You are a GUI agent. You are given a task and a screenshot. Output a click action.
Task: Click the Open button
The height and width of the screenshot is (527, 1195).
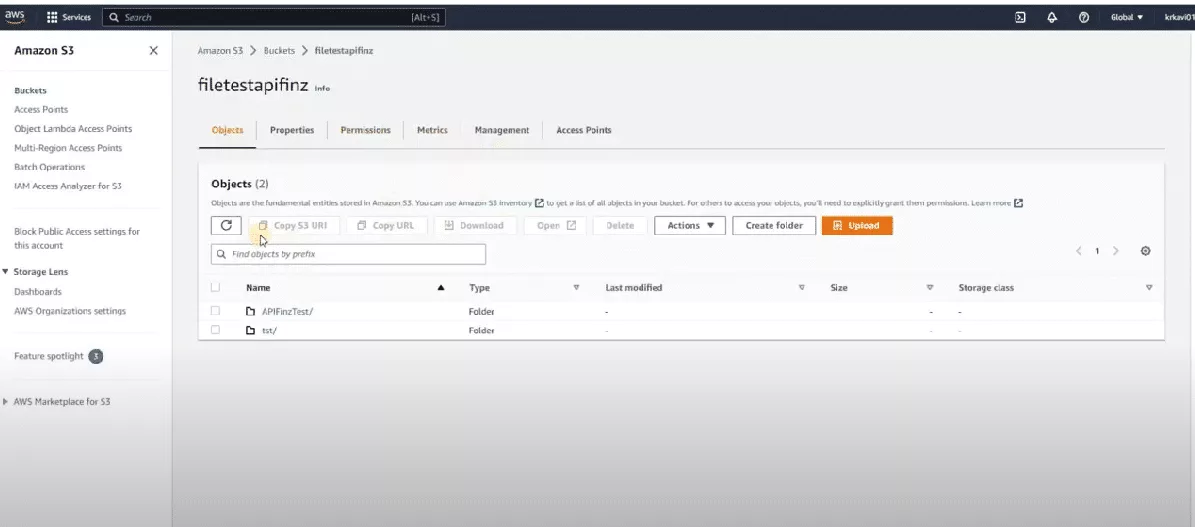pyautogui.click(x=555, y=226)
